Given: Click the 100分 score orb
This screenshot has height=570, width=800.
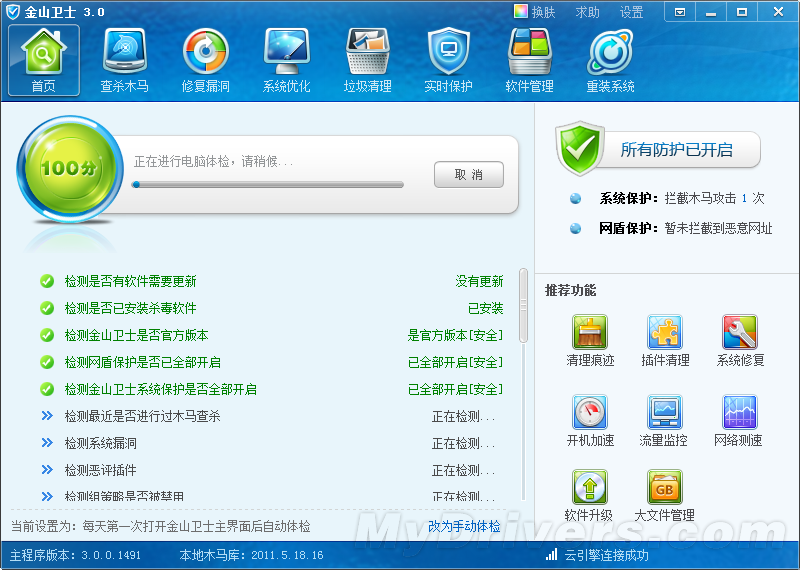Looking at the screenshot, I should click(x=70, y=168).
